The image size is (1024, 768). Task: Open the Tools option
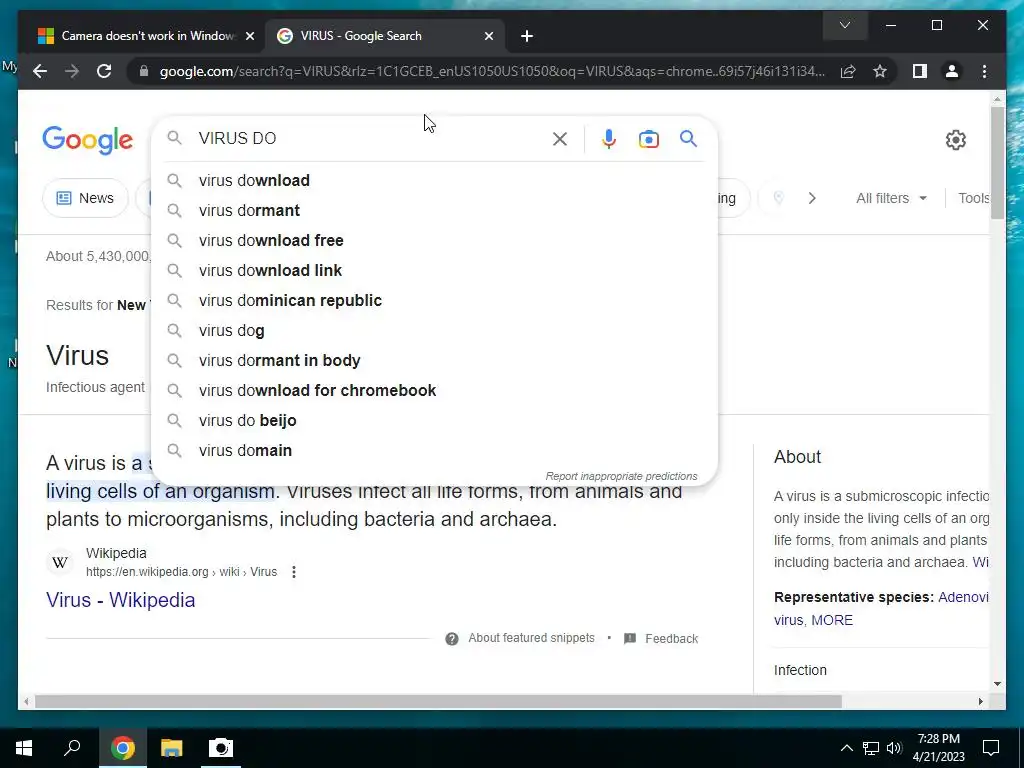coord(974,198)
